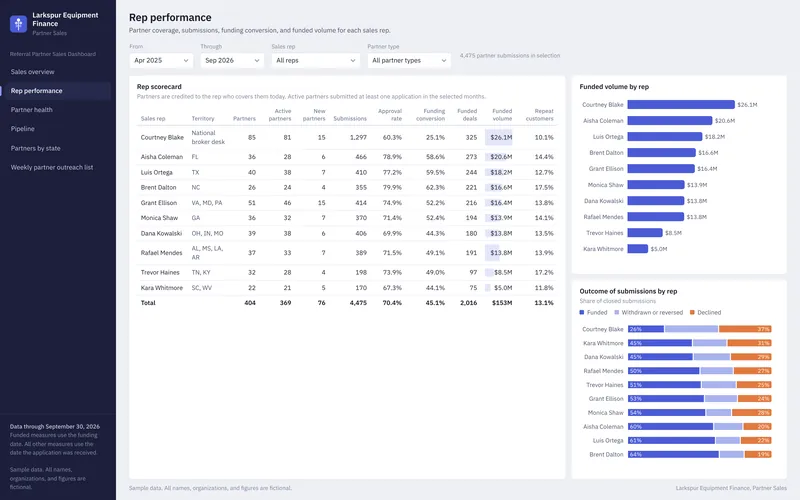Sort table by Territory column header
The image size is (800, 500).
point(203,118)
